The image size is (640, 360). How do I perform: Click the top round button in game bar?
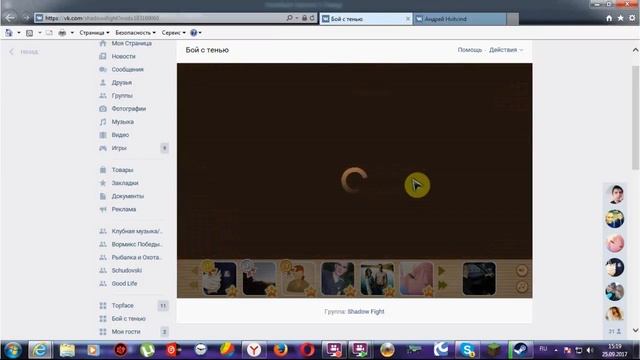click(522, 271)
